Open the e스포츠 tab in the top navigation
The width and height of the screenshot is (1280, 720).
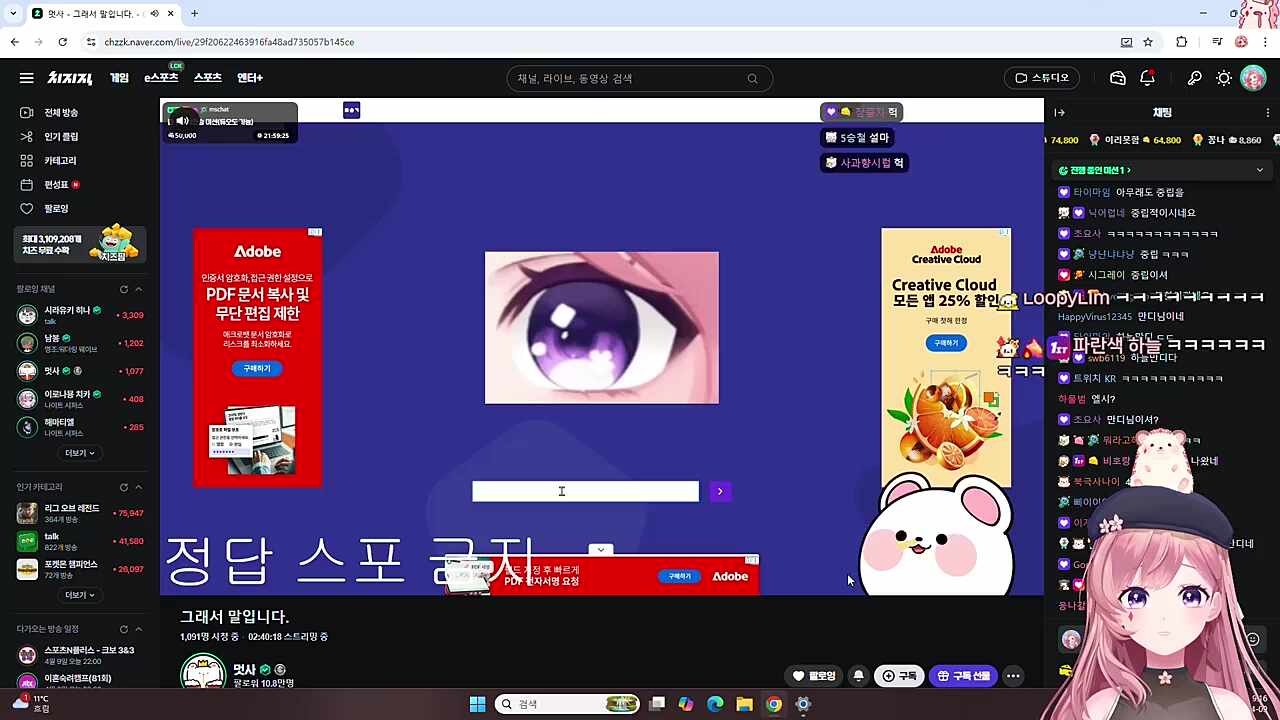pos(161,78)
